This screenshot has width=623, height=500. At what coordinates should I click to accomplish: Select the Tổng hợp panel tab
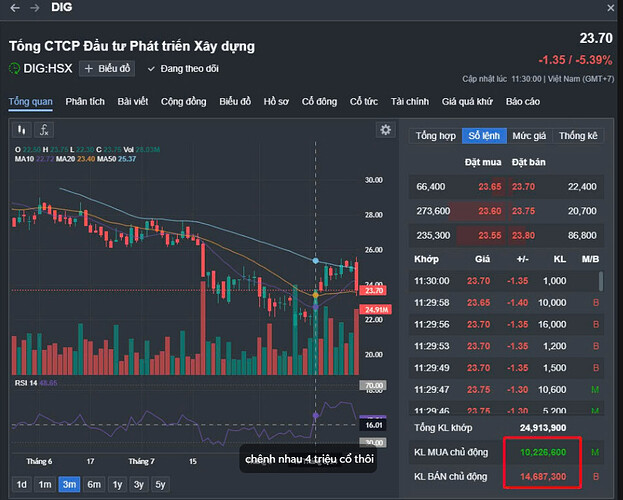pyautogui.click(x=436, y=136)
